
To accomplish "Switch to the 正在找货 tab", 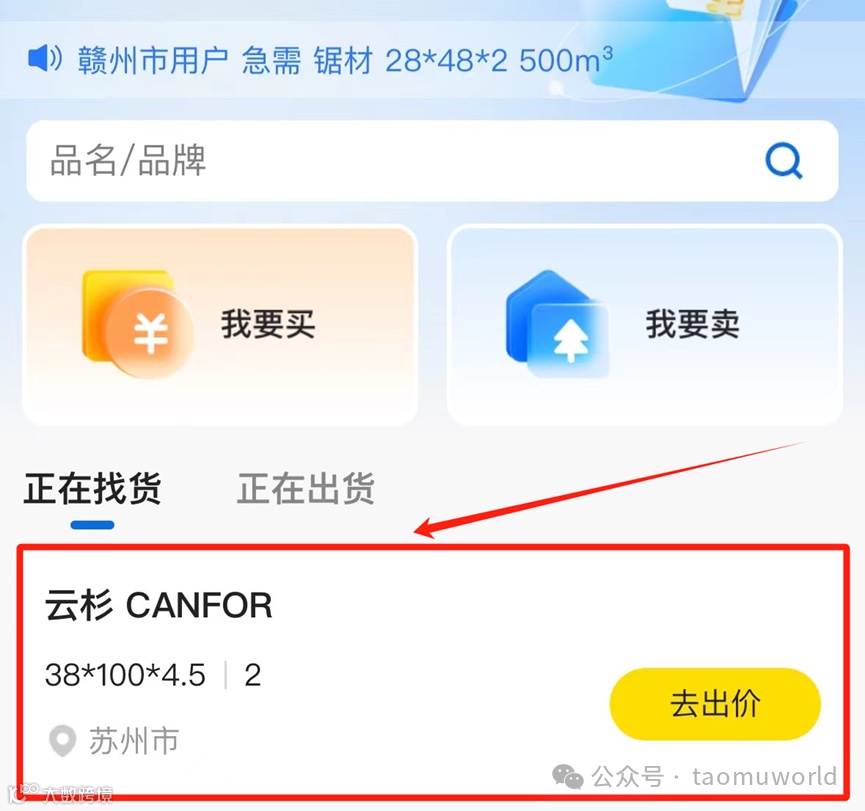I will (93, 489).
